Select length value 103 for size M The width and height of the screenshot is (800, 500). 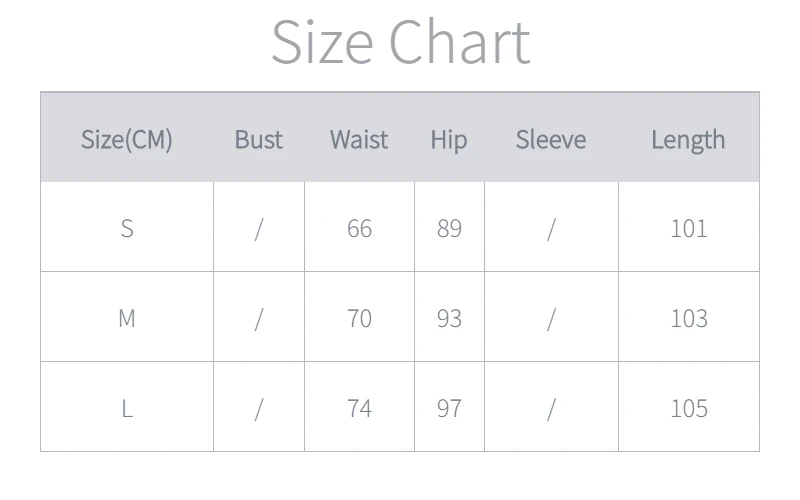(688, 318)
